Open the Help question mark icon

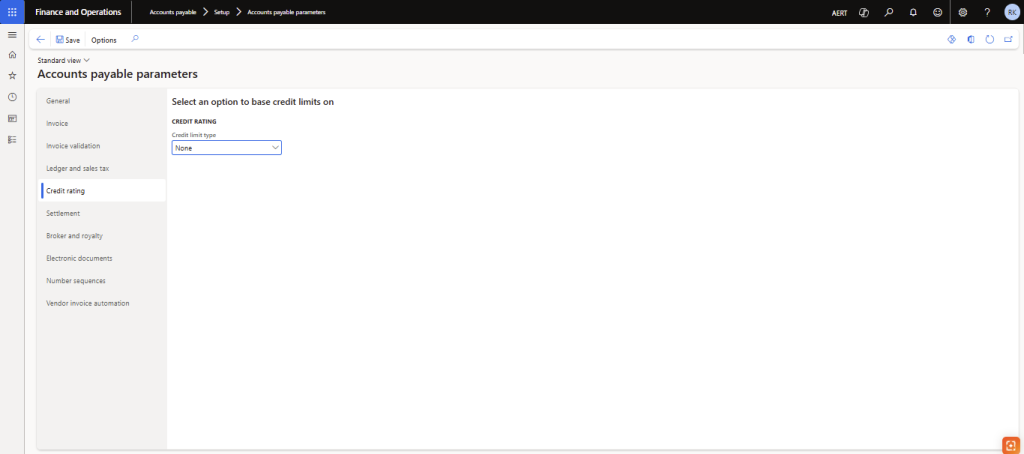tap(987, 12)
